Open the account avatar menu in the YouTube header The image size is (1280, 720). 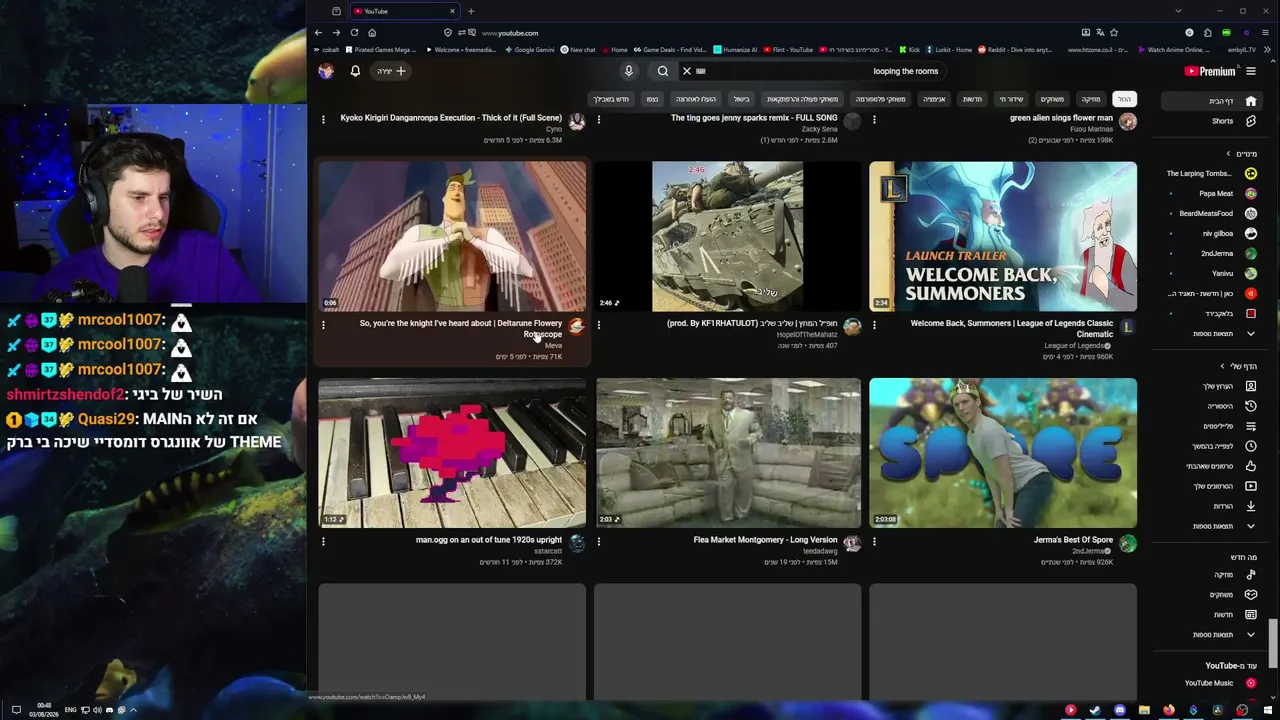click(x=326, y=71)
